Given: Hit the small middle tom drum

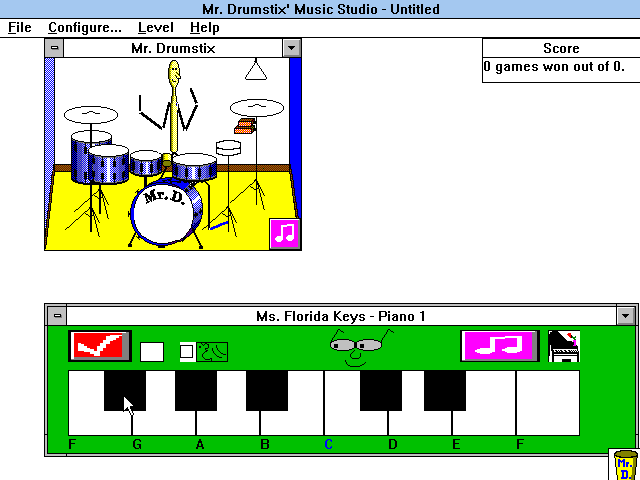Looking at the screenshot, I should pos(146,163).
